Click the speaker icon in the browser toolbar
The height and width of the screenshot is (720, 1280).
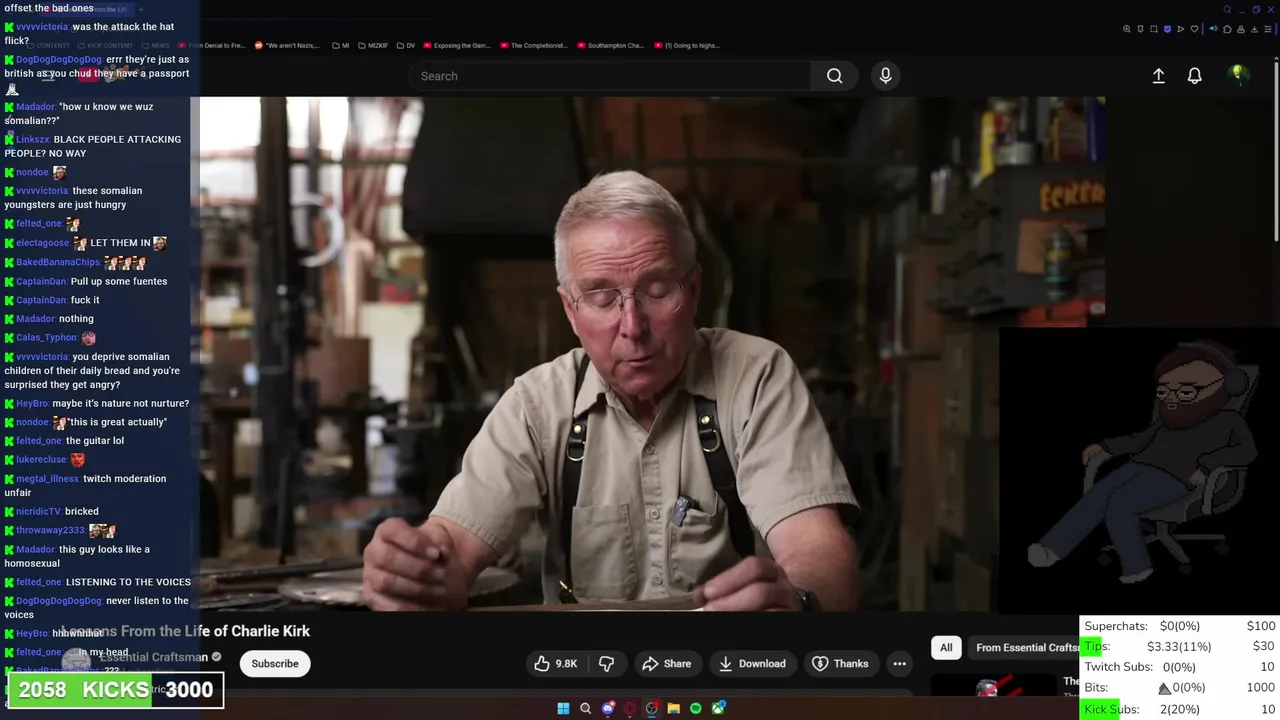click(x=1213, y=29)
